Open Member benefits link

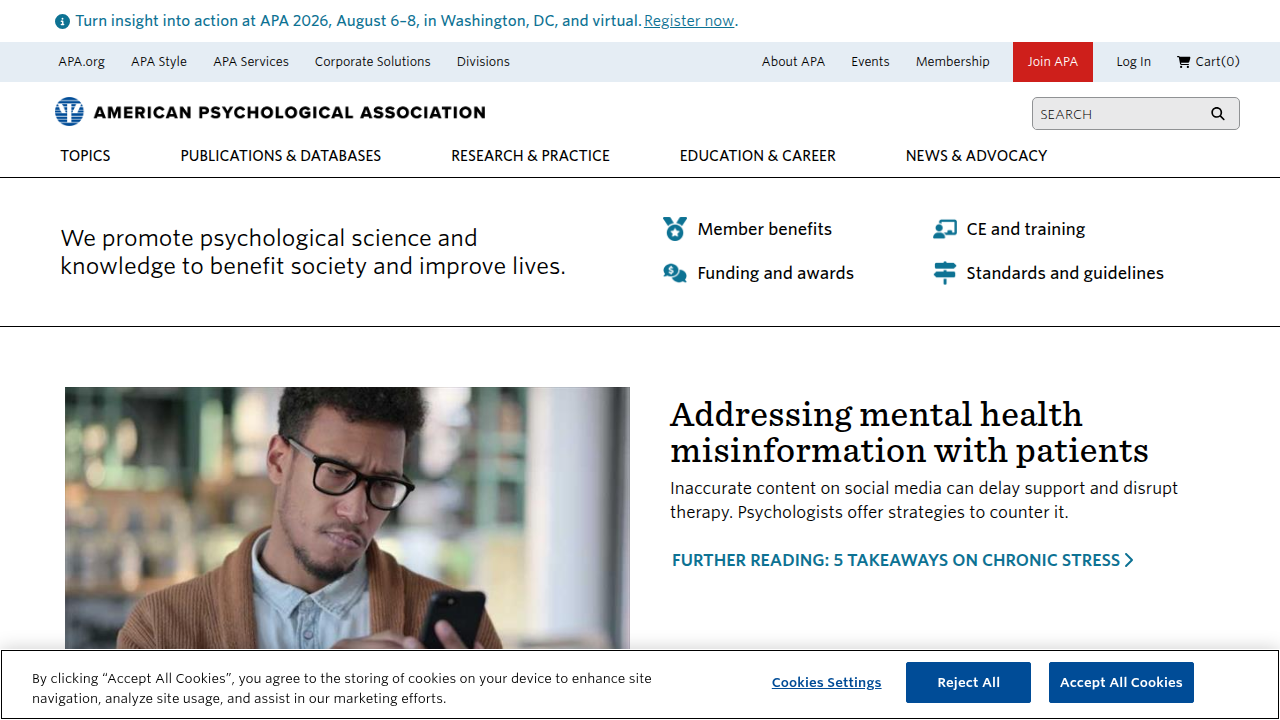pyautogui.click(x=764, y=229)
